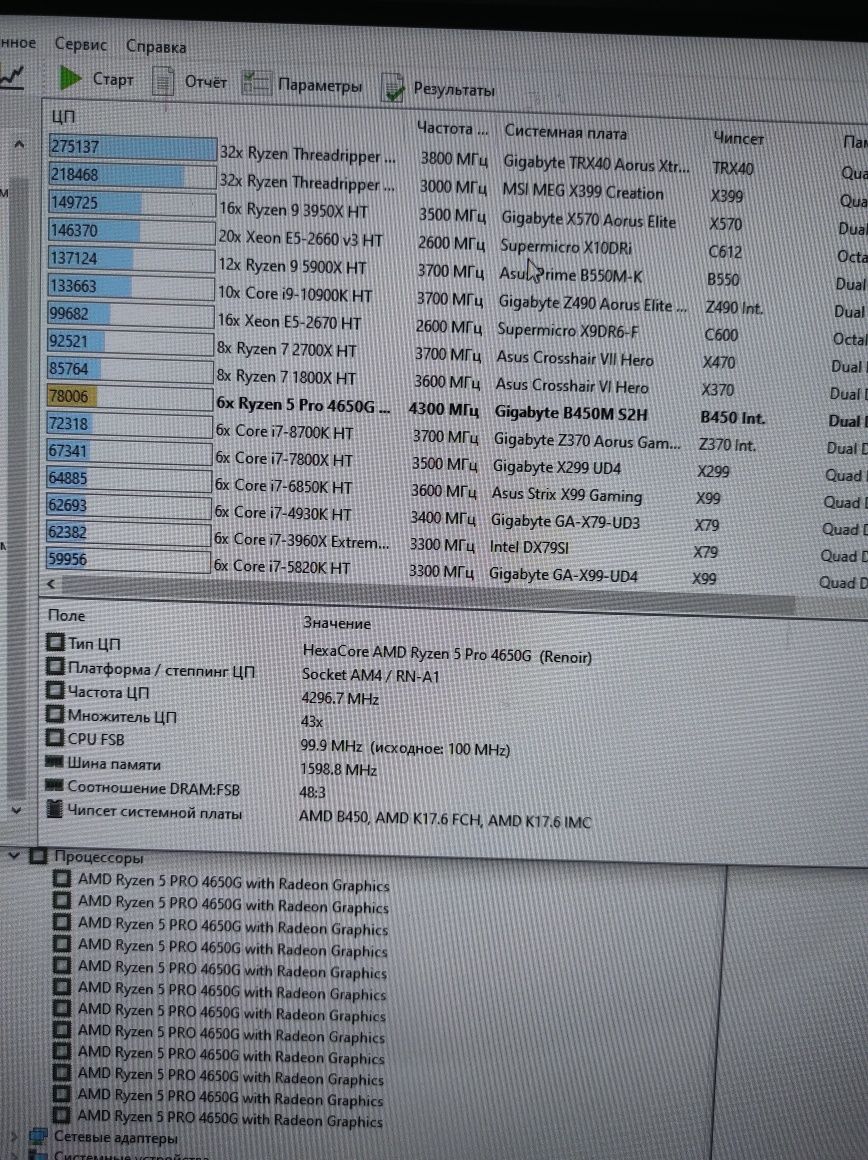This screenshot has height=1160, width=868.
Task: Click the Частота ЦП field icon
Action: pyautogui.click(x=55, y=689)
